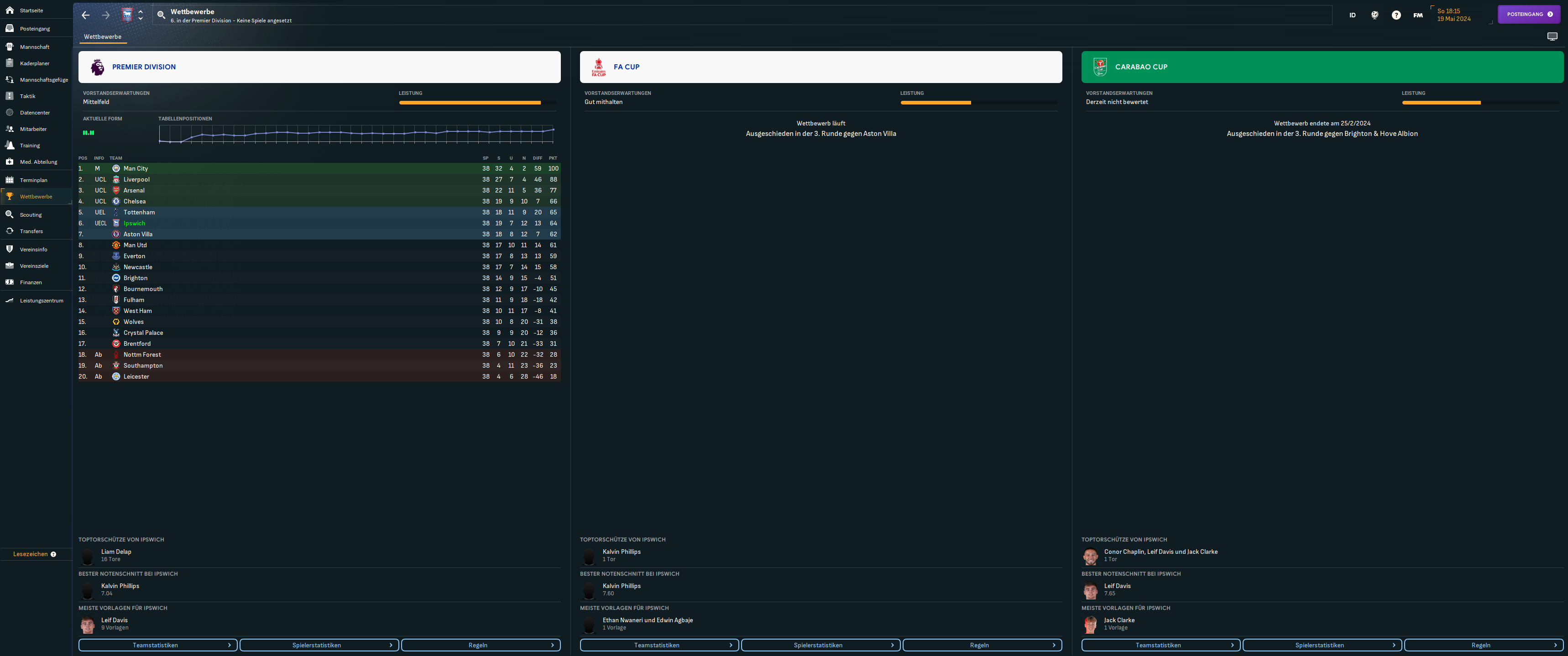The height and width of the screenshot is (656, 1568).
Task: Open Carabao Cup Regeln
Action: 1484,645
